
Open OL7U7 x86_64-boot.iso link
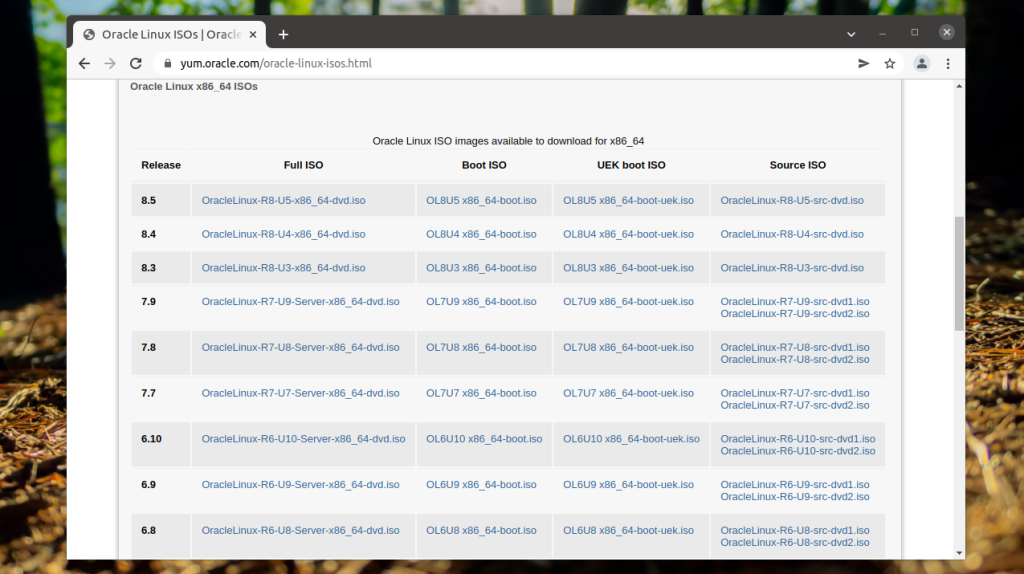coord(481,393)
